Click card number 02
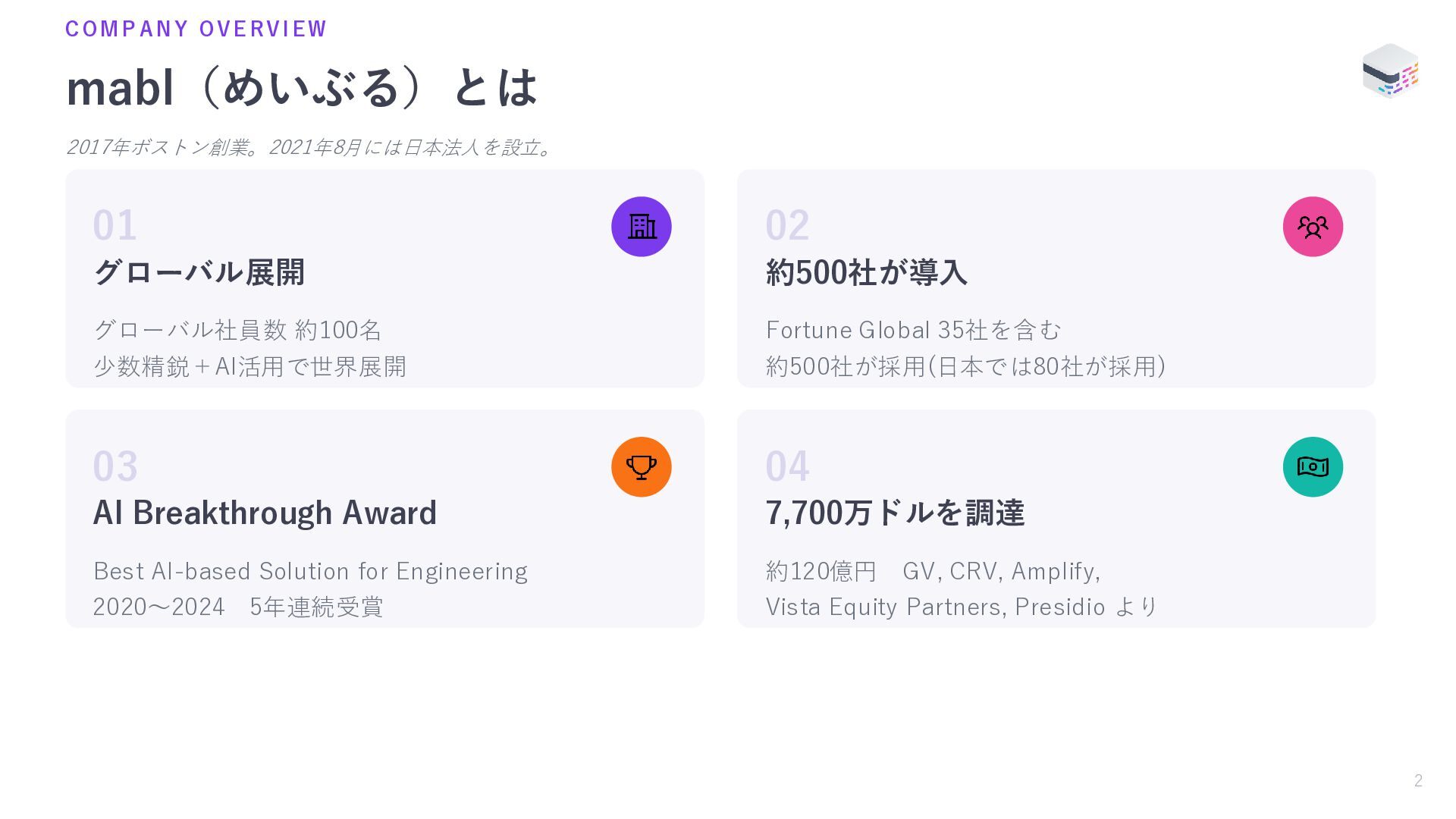Image resolution: width=1456 pixels, height=819 pixels. 788,225
